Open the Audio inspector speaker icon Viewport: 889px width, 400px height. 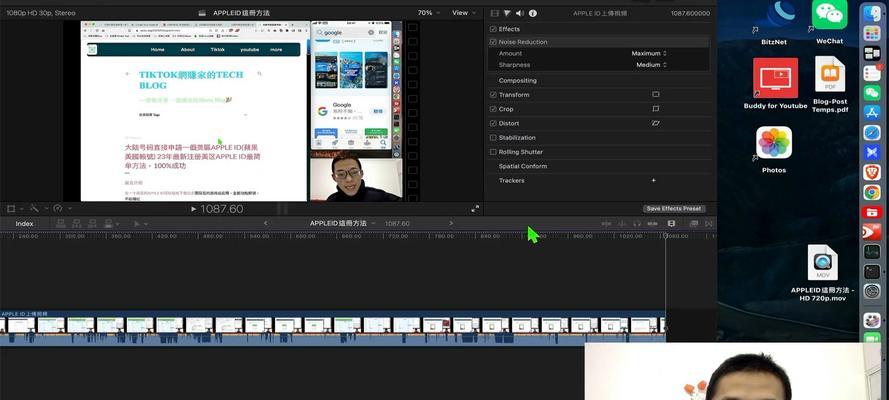[520, 13]
